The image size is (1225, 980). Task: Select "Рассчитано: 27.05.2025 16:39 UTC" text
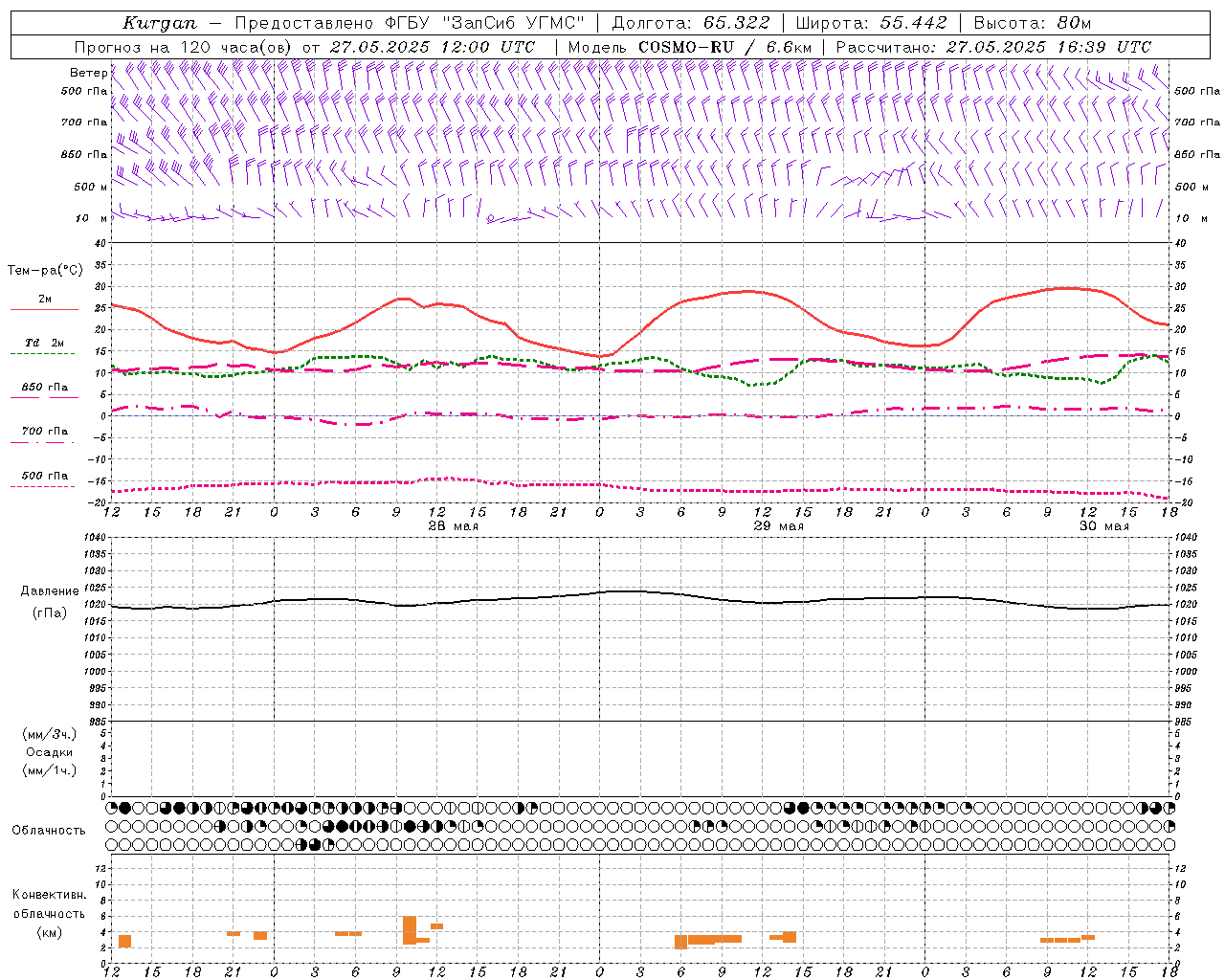coord(993,47)
